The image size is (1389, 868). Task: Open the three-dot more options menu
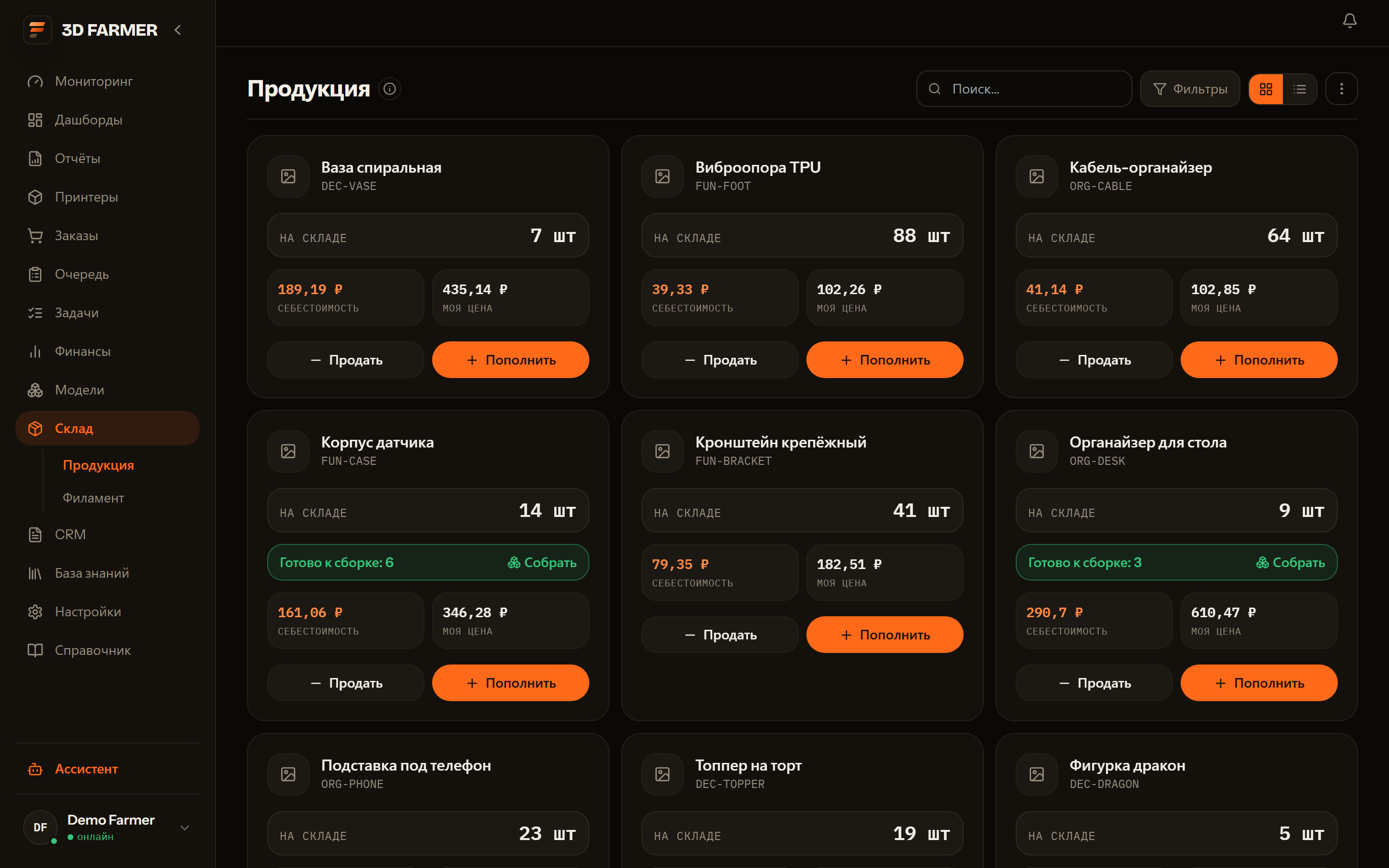(1341, 89)
